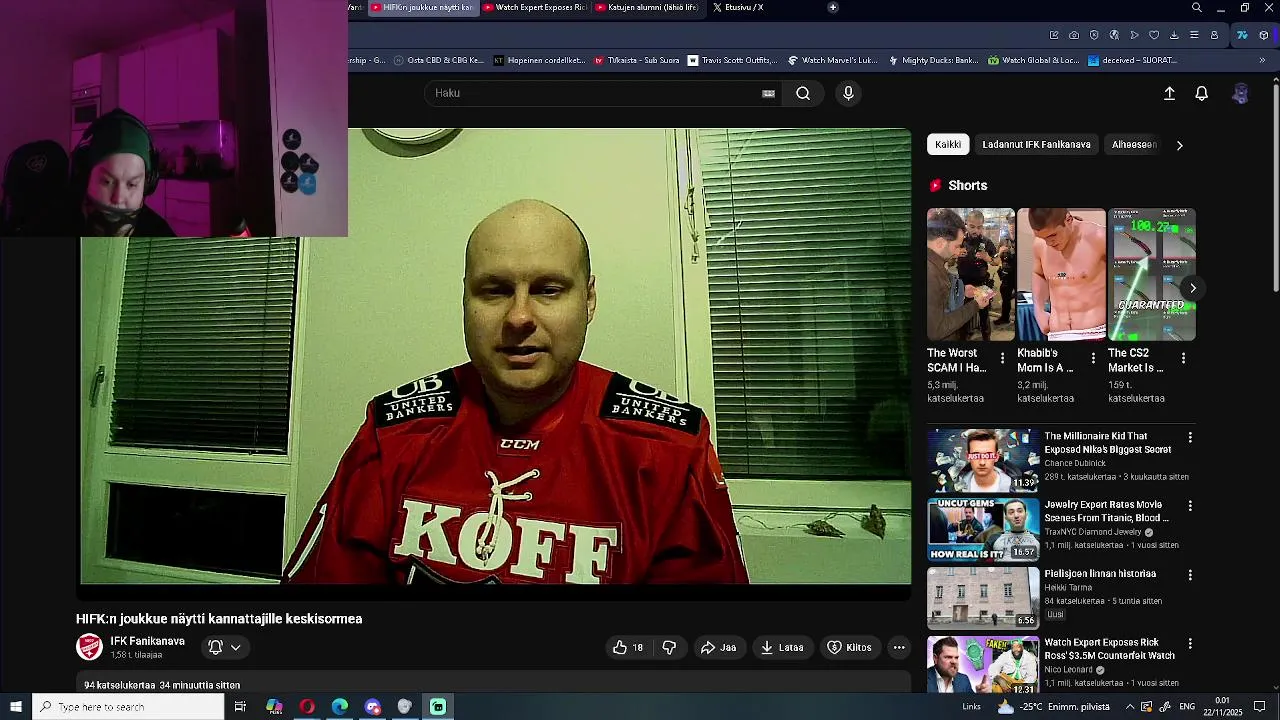Open browser extensions cube icon

tap(1264, 35)
